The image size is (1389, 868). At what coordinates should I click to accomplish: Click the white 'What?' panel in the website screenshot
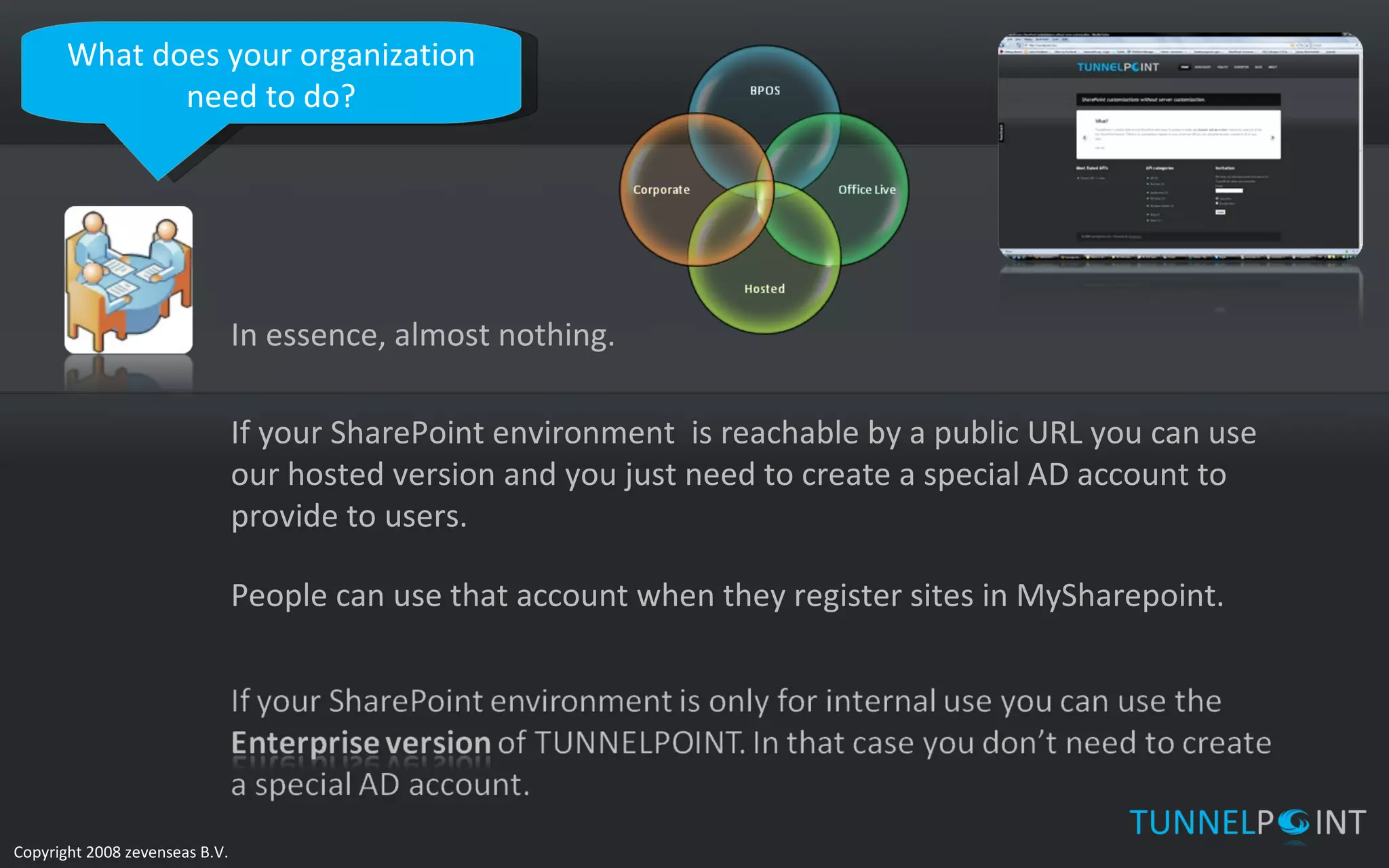click(x=1179, y=134)
